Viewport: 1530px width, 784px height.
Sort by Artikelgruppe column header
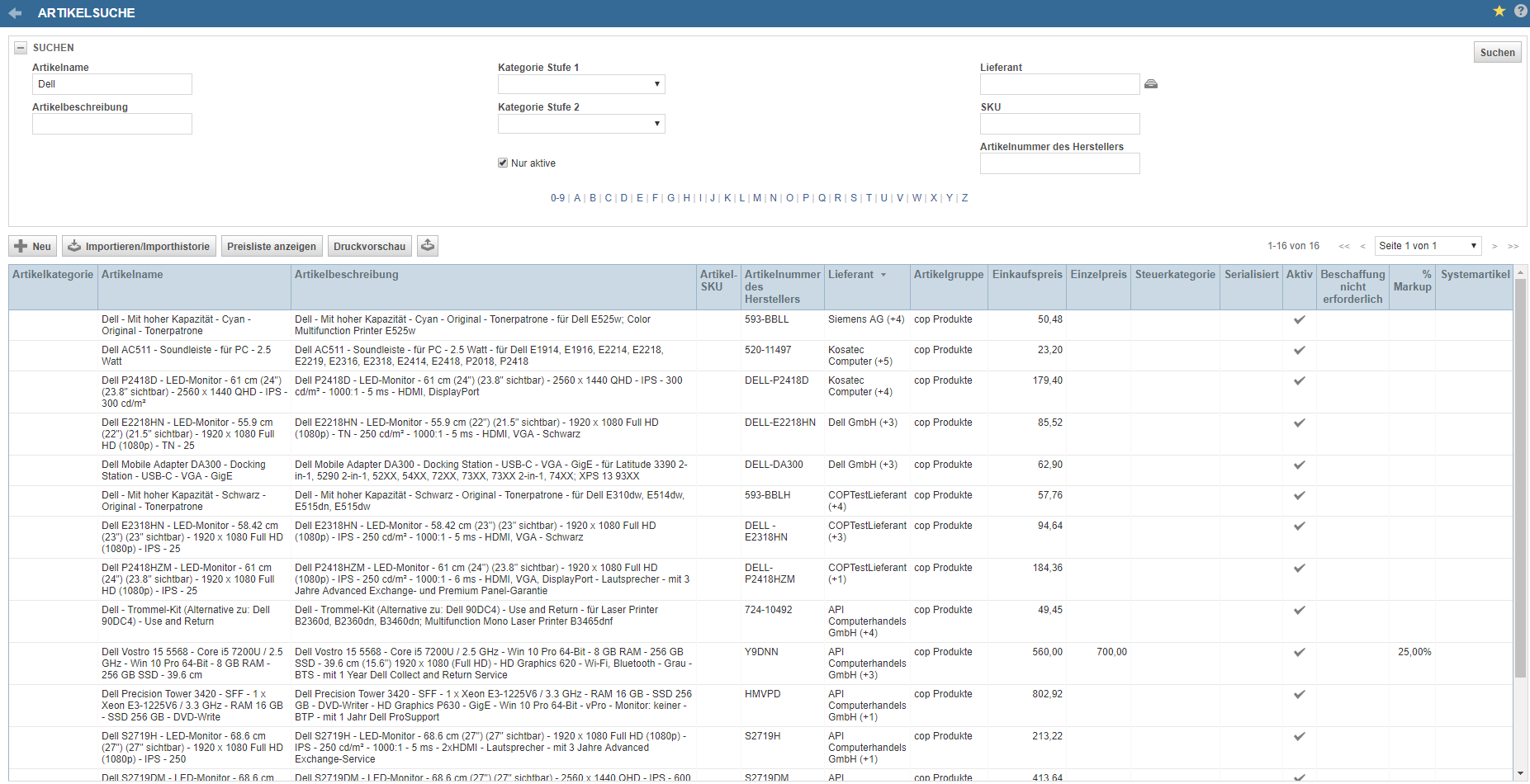coord(949,275)
